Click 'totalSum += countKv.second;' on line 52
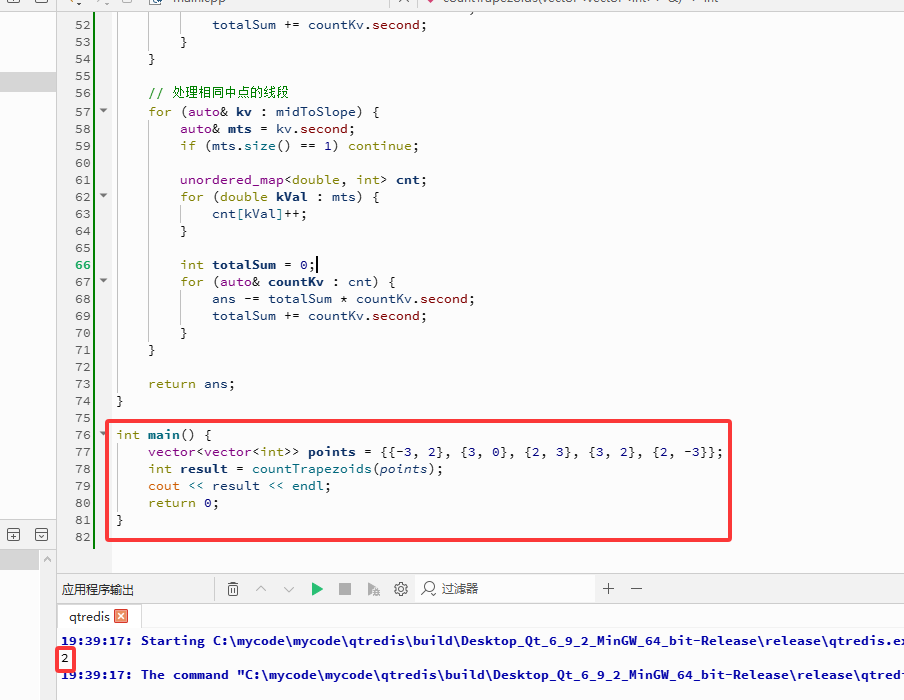904x700 pixels. click(x=319, y=25)
